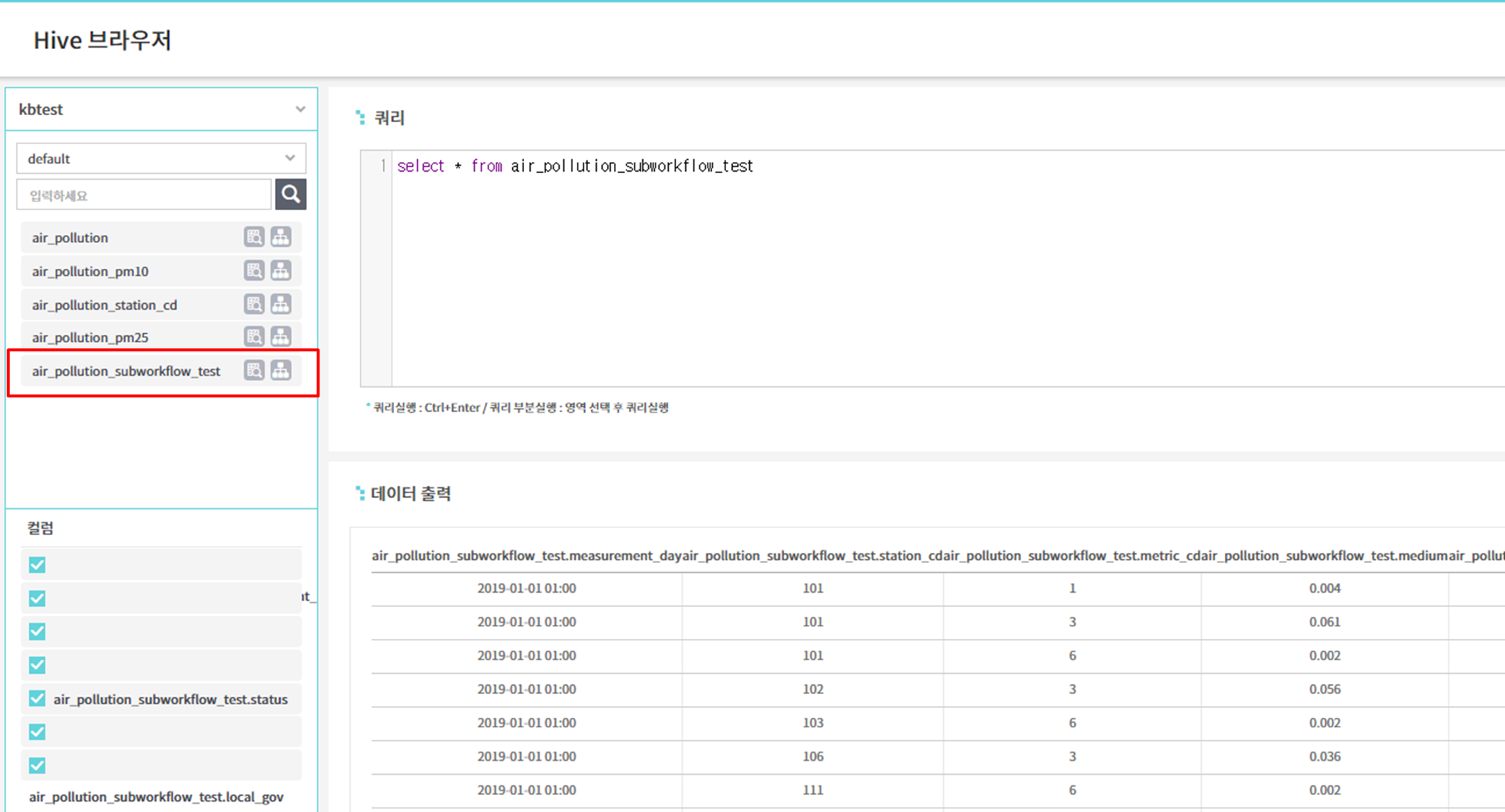The image size is (1505, 812).
Task: Schema structure icon for air_pollution_pm25
Action: pos(281,337)
